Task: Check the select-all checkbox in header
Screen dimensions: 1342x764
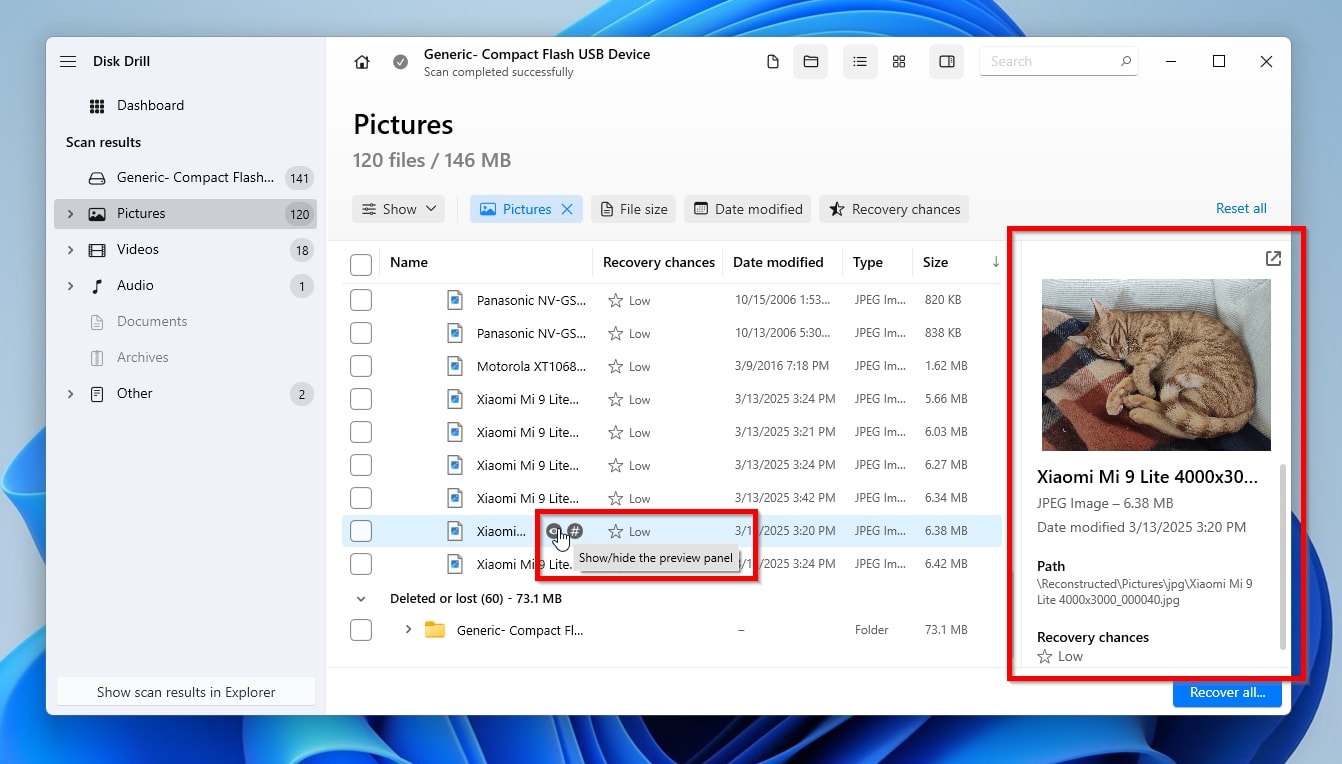Action: click(x=361, y=264)
